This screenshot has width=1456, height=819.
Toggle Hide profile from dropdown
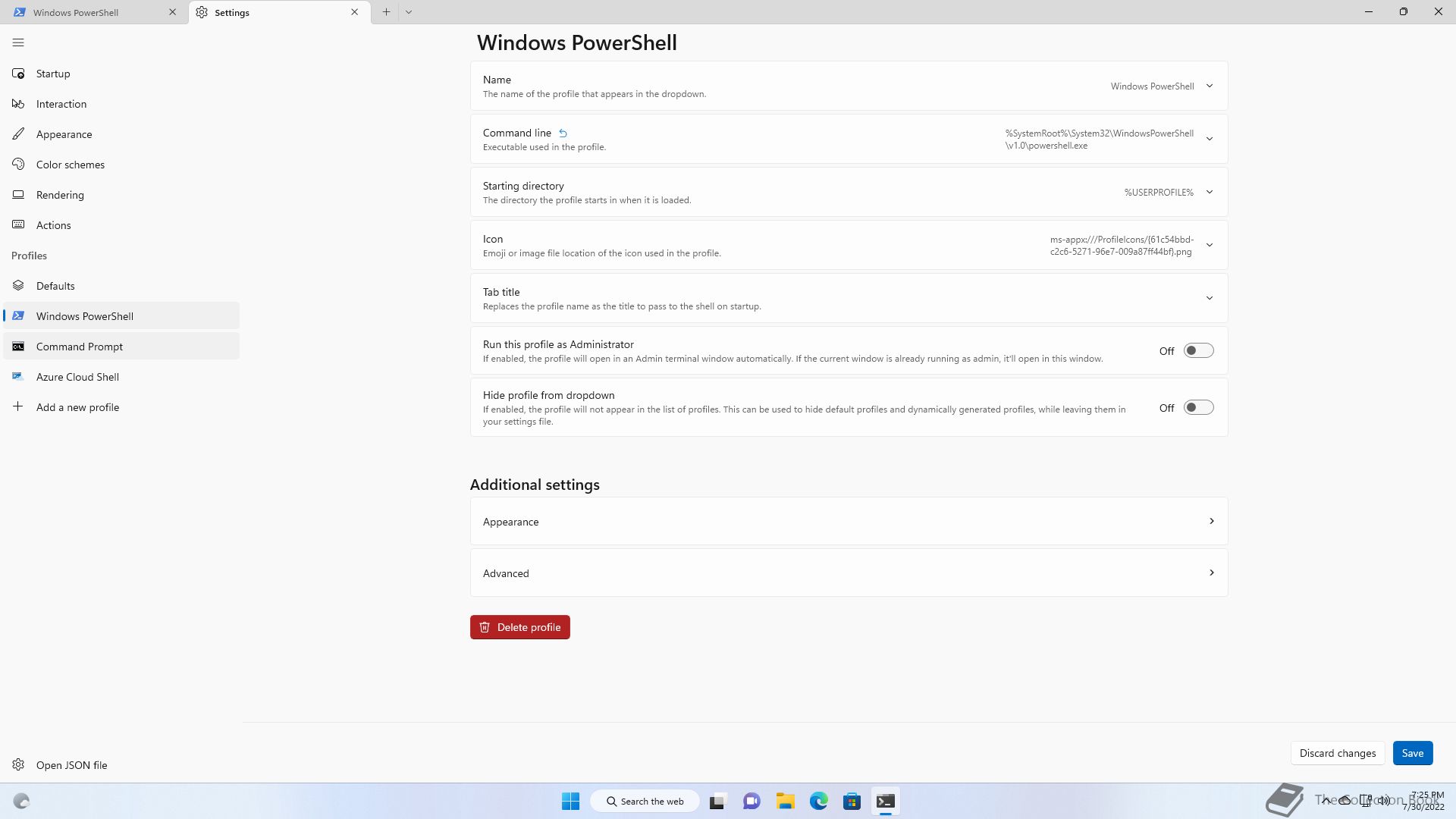click(1198, 408)
